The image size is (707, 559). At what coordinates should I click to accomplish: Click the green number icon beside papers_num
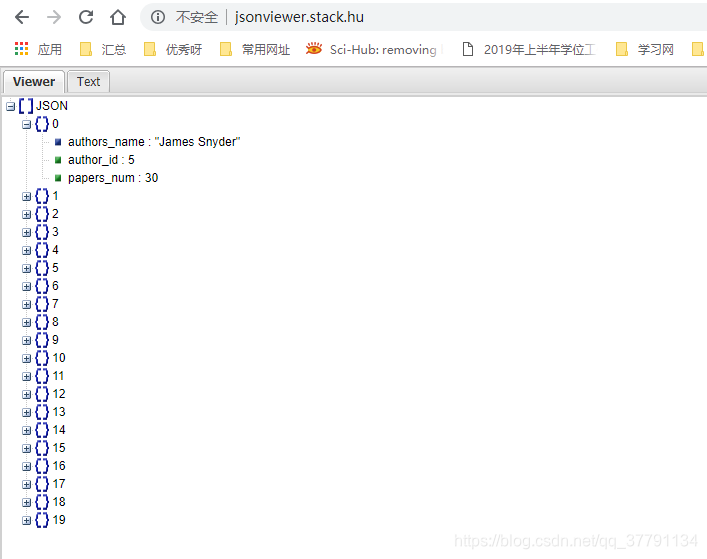pos(58,178)
